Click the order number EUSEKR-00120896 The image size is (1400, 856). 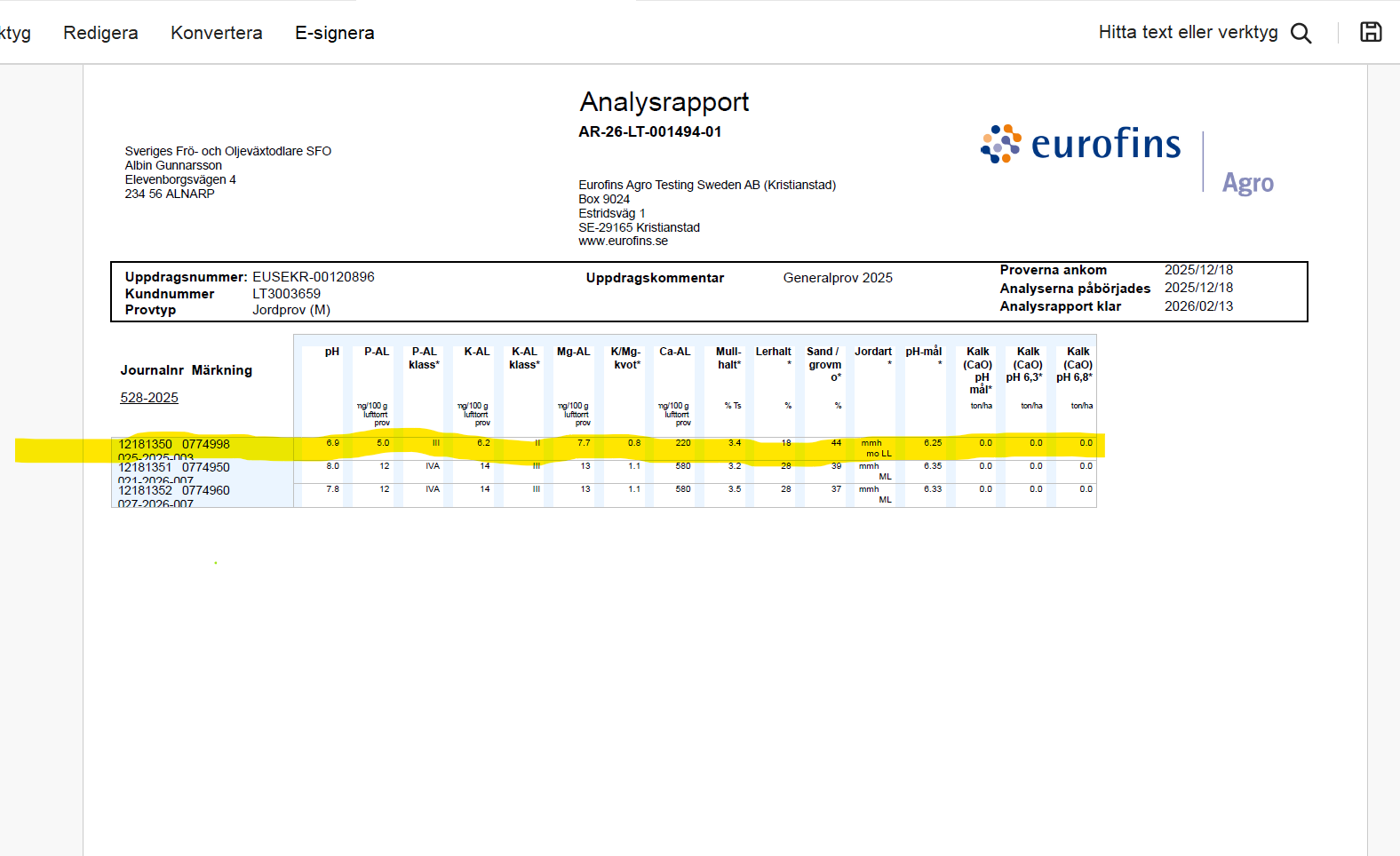pyautogui.click(x=313, y=277)
